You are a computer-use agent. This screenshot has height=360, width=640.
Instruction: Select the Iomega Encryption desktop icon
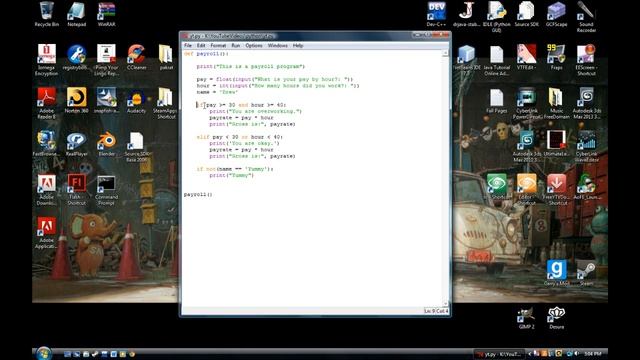pyautogui.click(x=47, y=60)
